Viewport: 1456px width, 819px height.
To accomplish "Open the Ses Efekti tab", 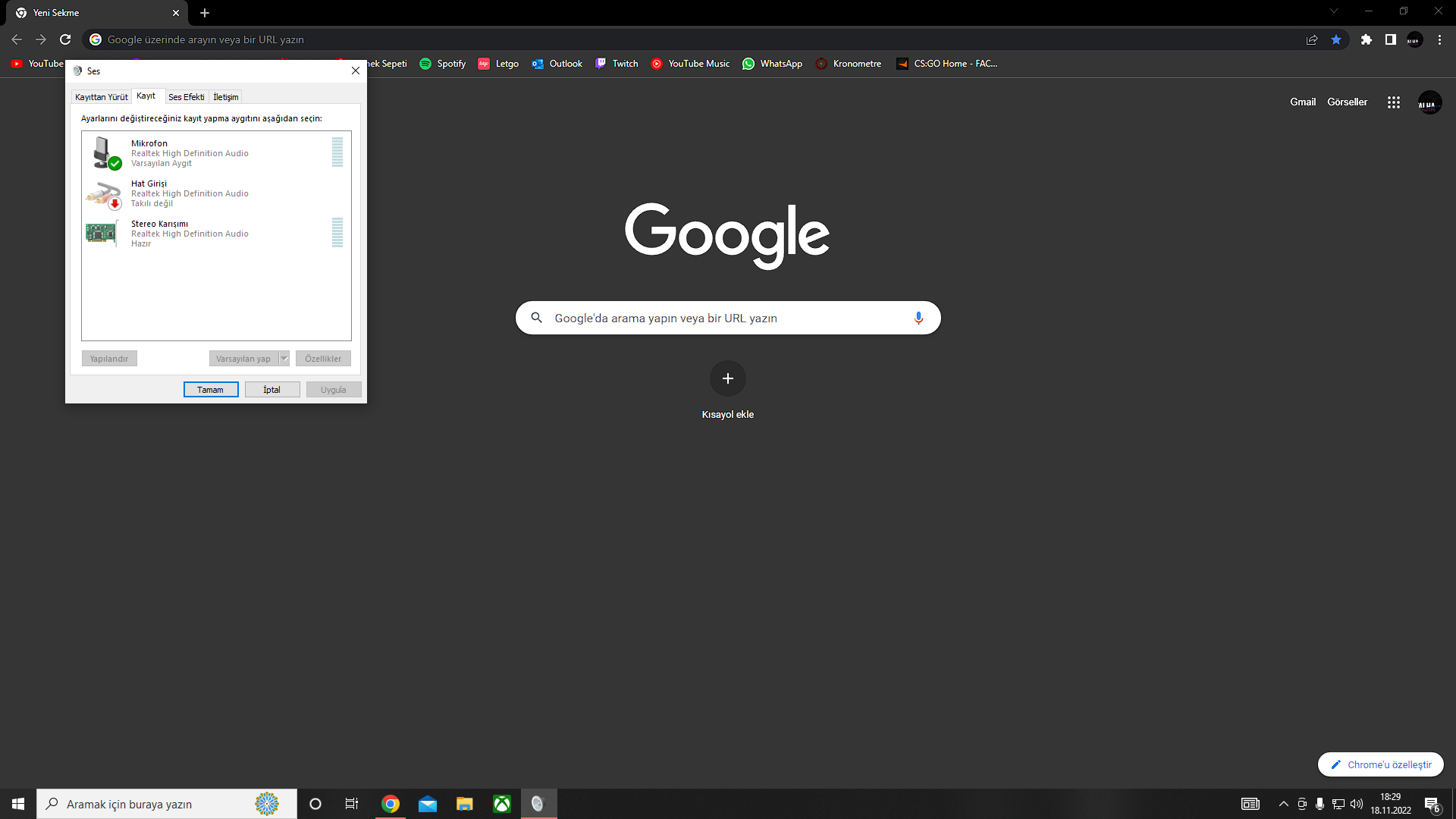I will click(x=187, y=97).
